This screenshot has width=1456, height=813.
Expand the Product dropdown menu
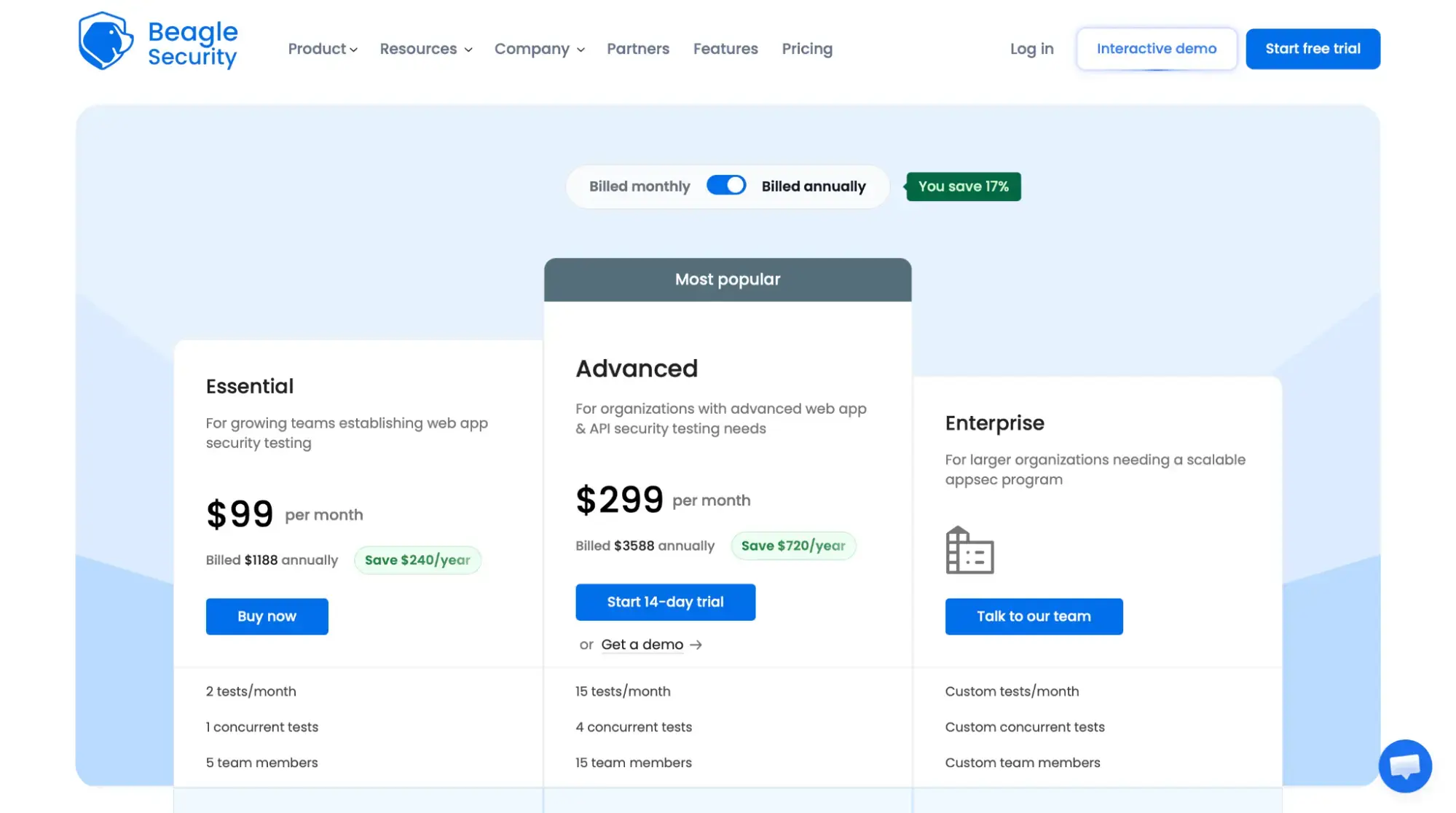323,49
